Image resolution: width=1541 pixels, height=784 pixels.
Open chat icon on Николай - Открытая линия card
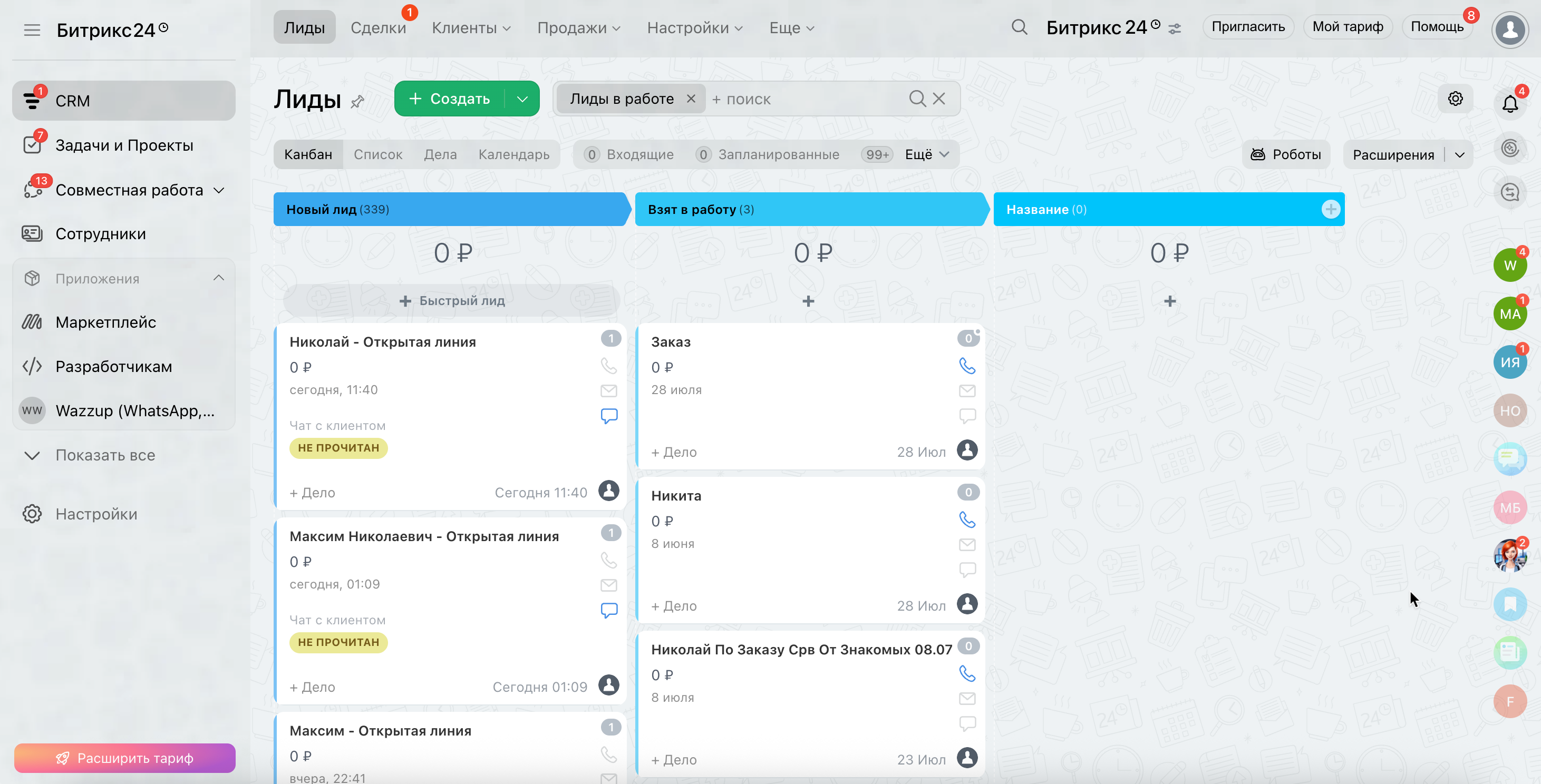[608, 416]
